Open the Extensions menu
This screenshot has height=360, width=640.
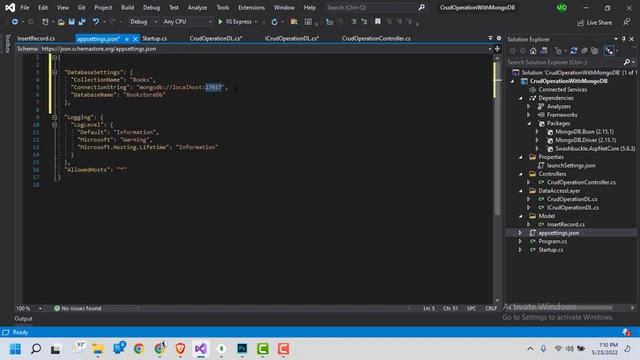[x=251, y=7]
